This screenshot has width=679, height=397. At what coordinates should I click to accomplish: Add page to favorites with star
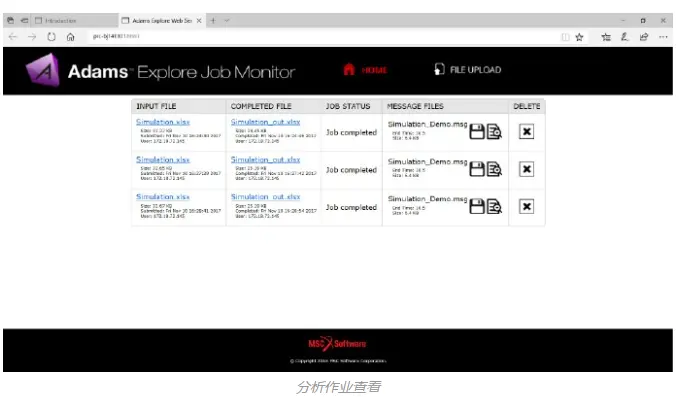[579, 37]
